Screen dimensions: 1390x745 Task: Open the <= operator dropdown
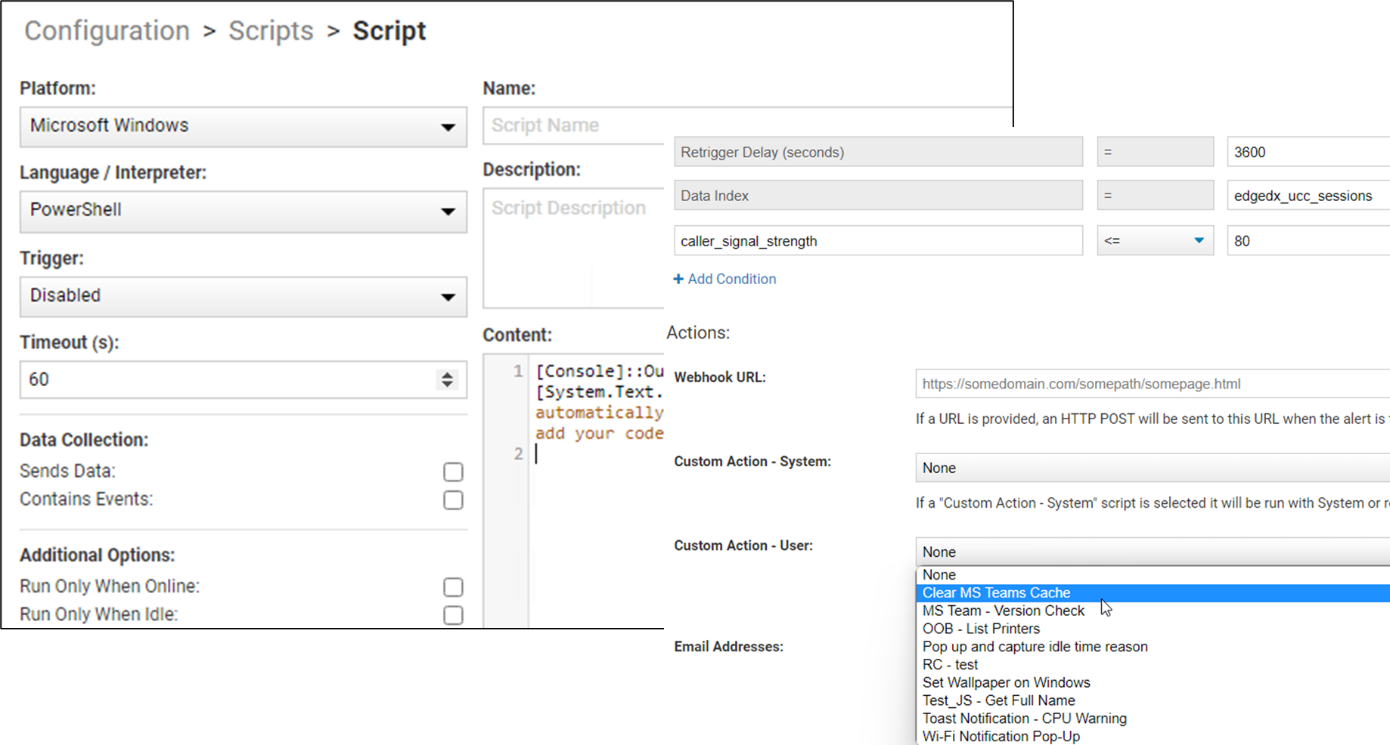(x=1155, y=240)
